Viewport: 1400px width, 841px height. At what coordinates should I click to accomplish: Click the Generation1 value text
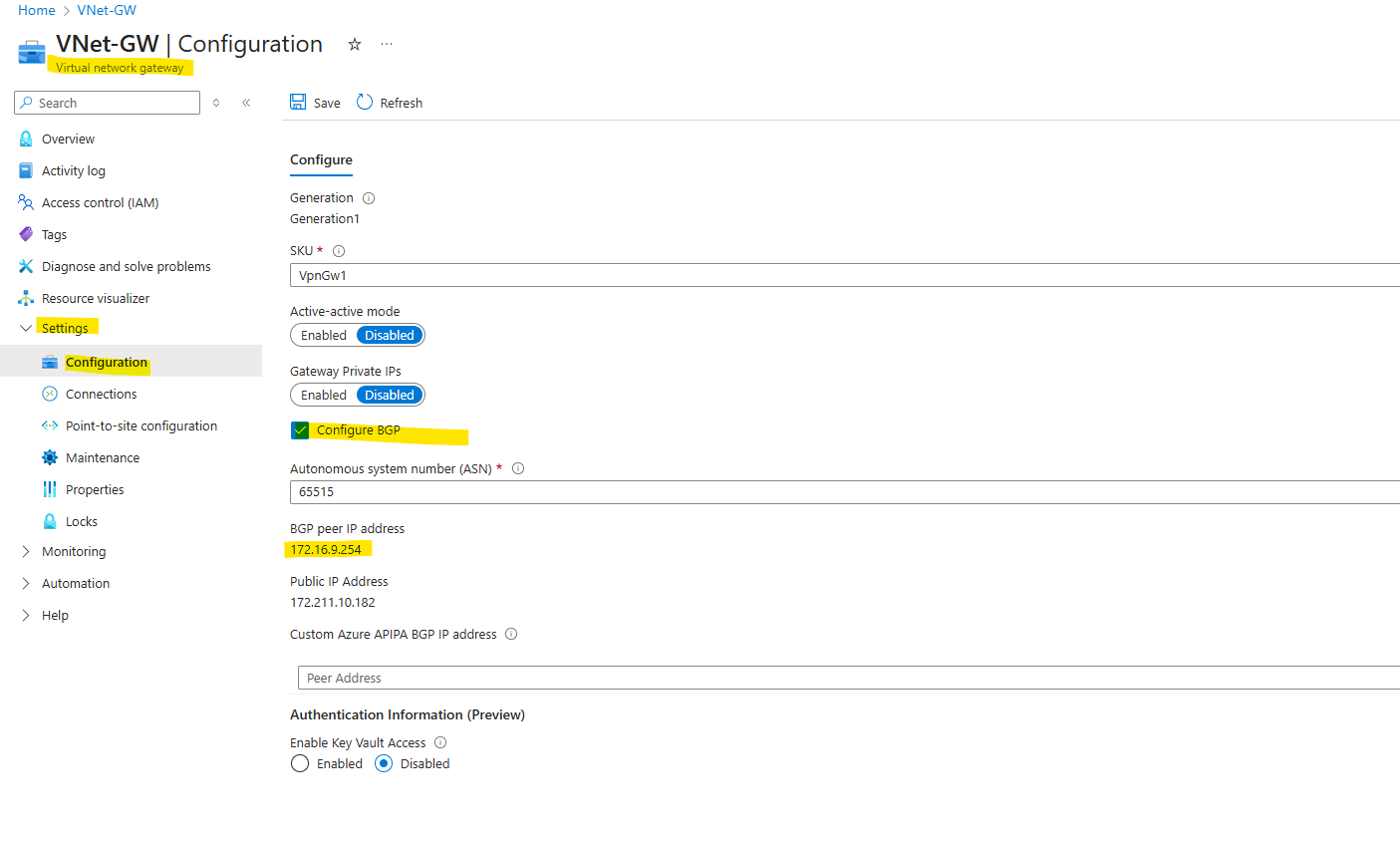[325, 218]
